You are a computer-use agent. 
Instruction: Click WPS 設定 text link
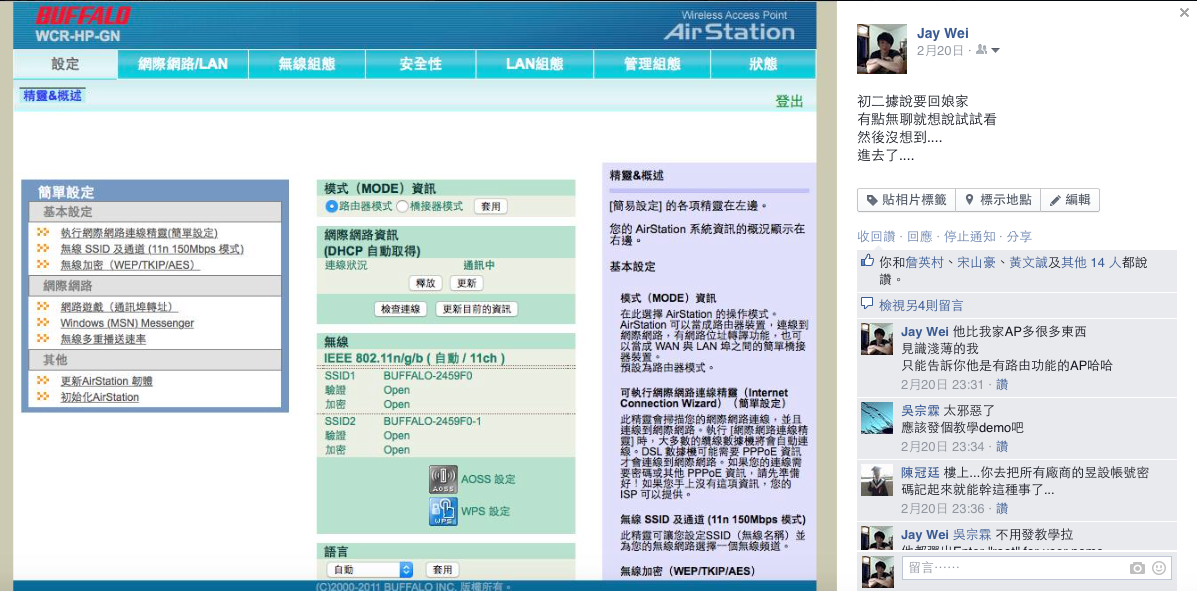pyautogui.click(x=486, y=512)
